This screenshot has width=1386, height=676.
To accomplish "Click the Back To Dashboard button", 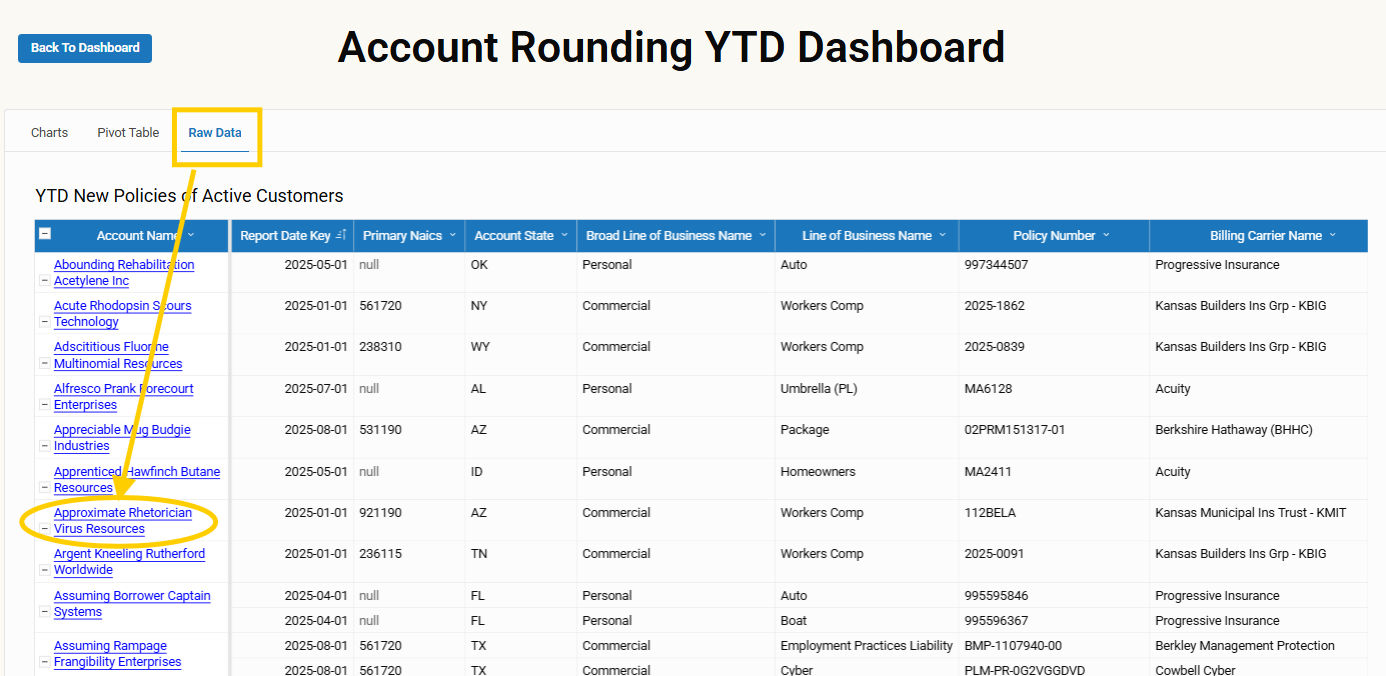I will coord(85,48).
